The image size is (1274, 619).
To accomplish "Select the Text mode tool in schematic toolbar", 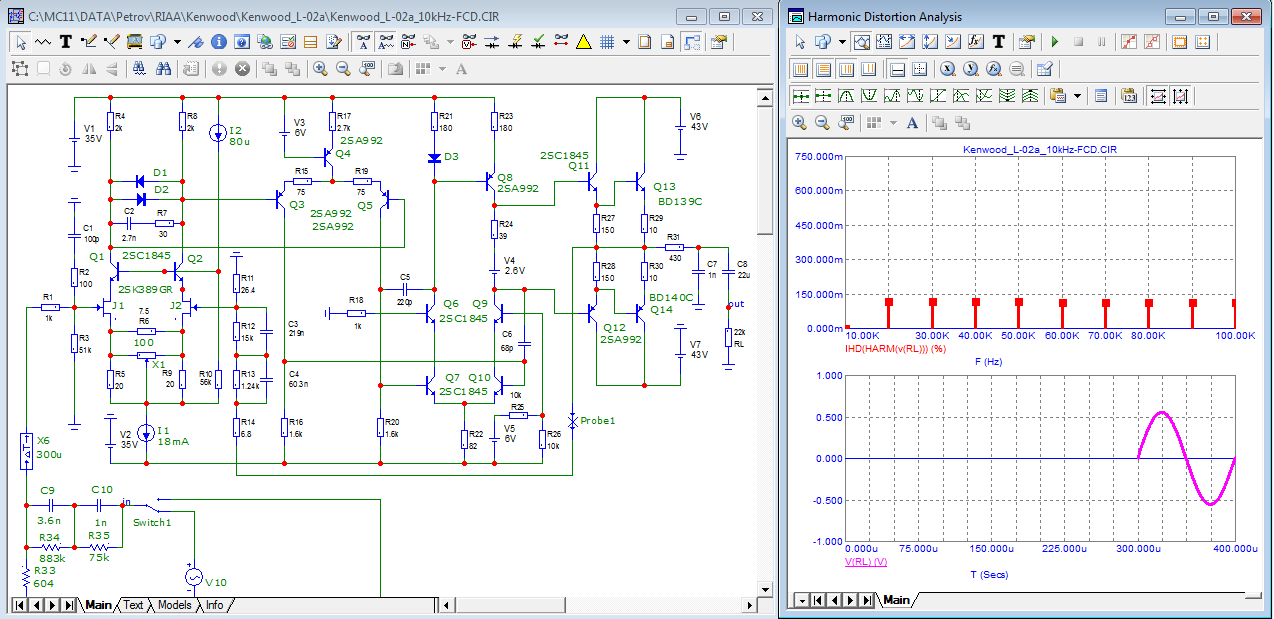I will pyautogui.click(x=66, y=42).
